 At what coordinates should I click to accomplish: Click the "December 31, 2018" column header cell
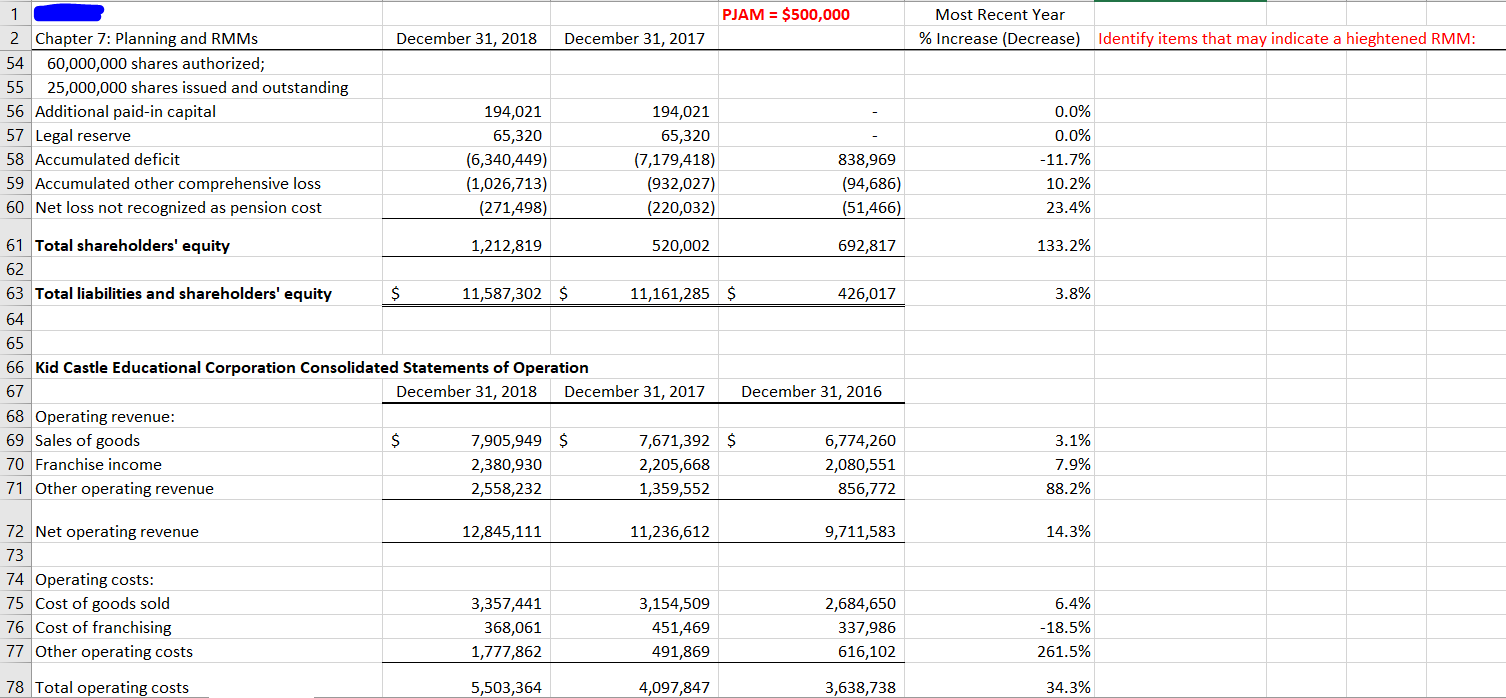click(x=467, y=38)
